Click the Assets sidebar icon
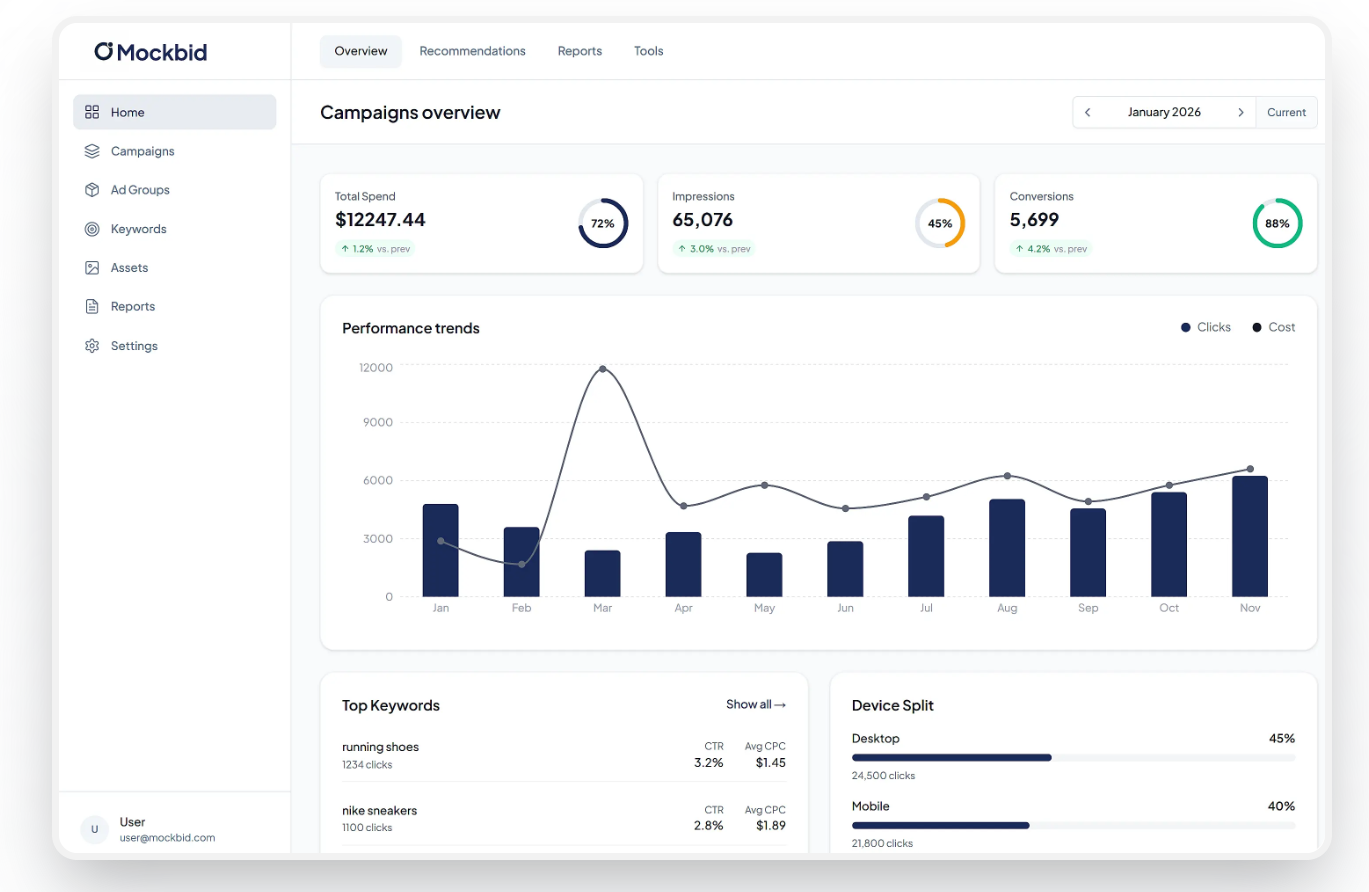 coord(91,267)
